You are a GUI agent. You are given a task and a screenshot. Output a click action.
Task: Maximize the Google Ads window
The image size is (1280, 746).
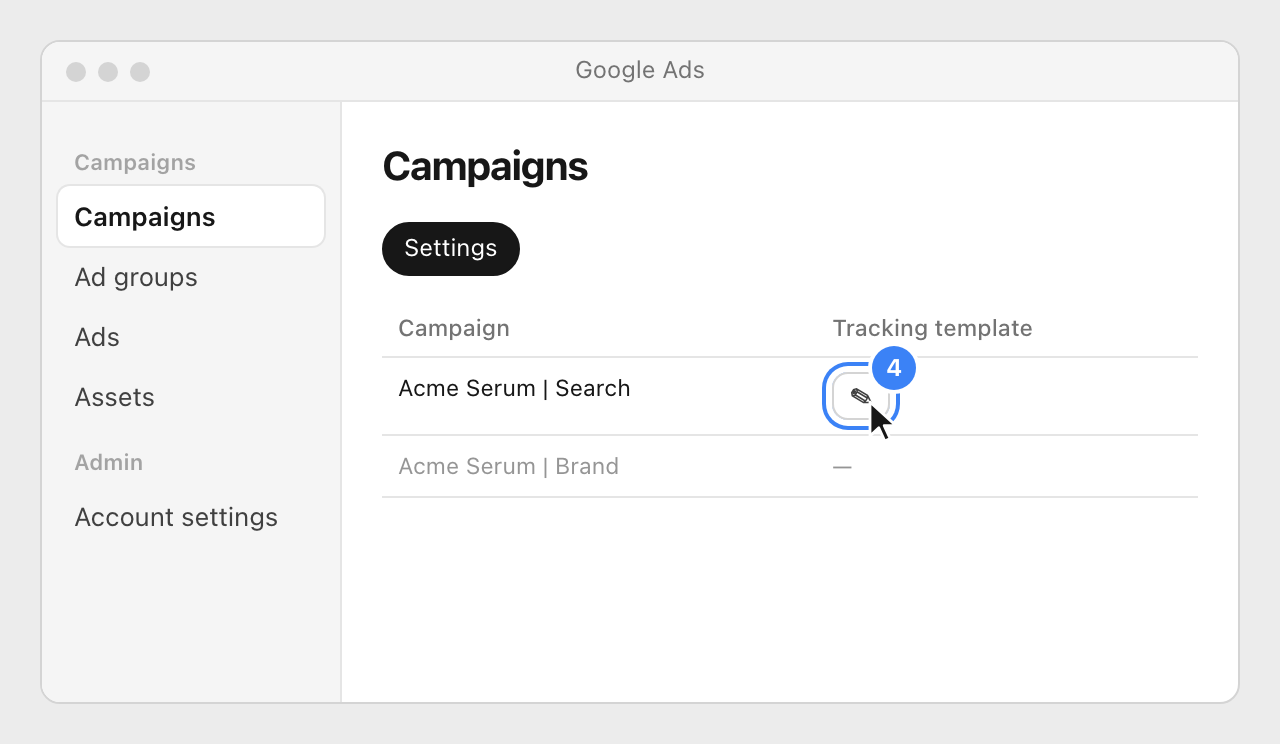pyautogui.click(x=140, y=72)
